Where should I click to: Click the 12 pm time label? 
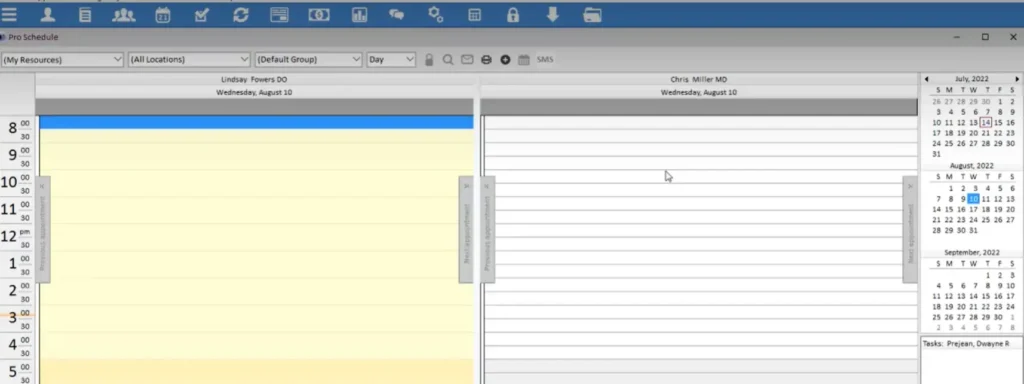coord(9,236)
